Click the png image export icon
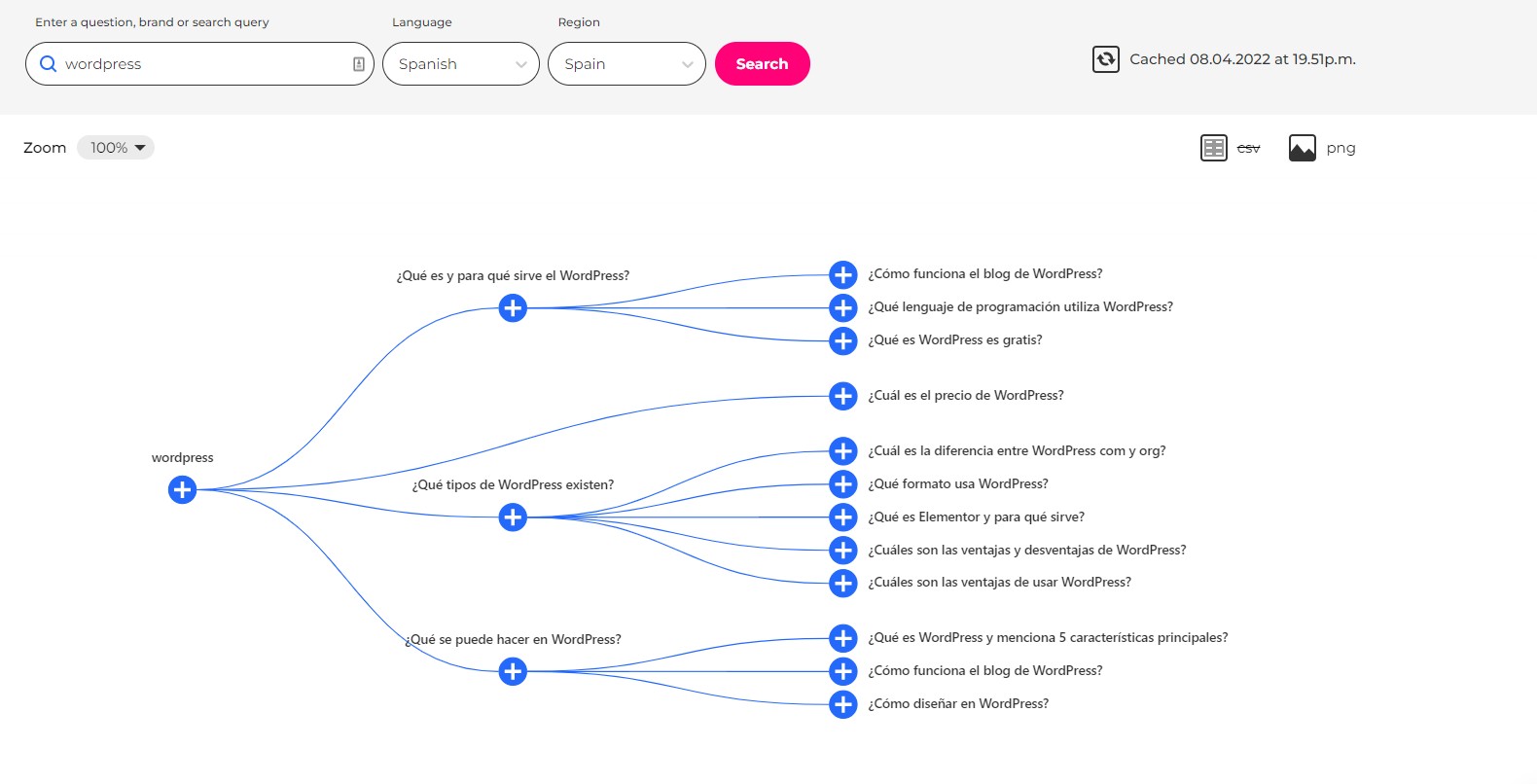 (x=1302, y=148)
